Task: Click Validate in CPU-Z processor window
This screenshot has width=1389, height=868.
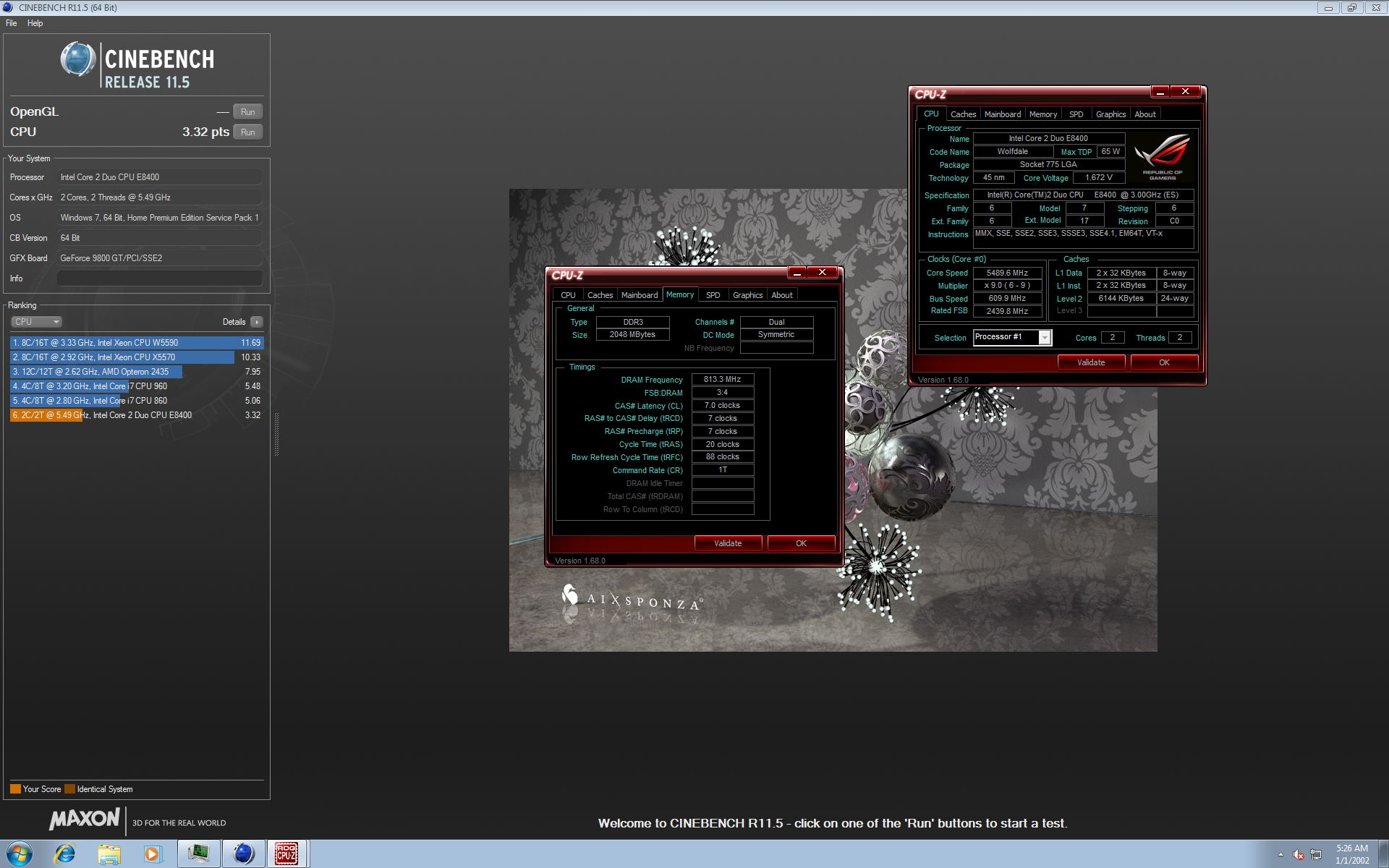Action: [1091, 362]
